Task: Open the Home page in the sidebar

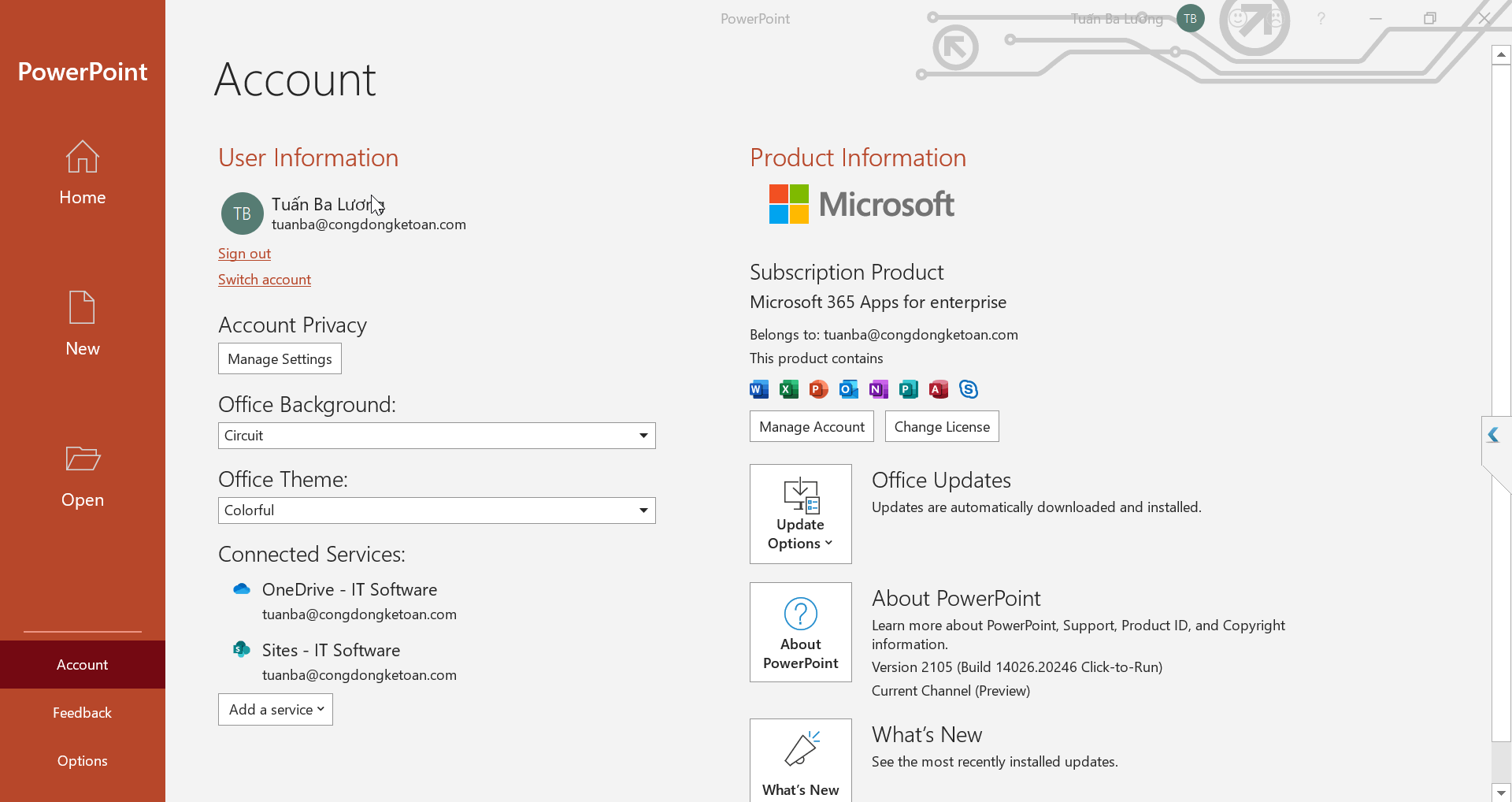Action: click(x=82, y=173)
